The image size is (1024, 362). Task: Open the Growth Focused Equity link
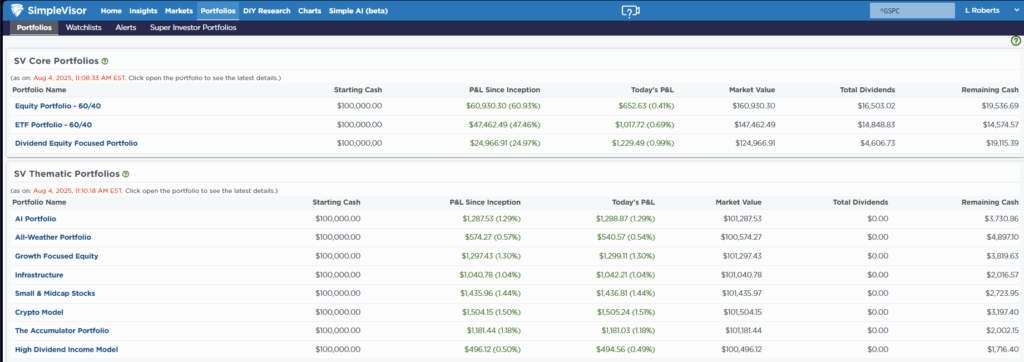pyautogui.click(x=57, y=256)
